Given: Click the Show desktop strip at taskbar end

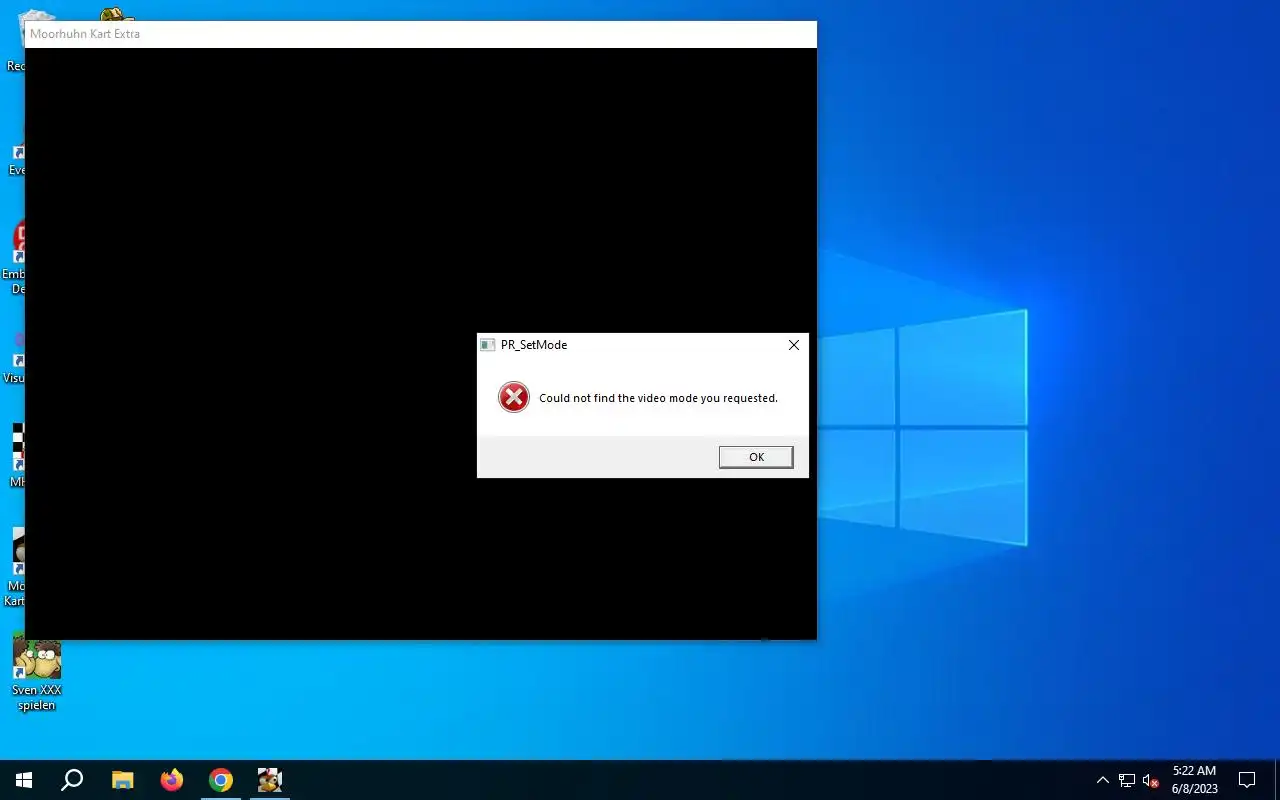Looking at the screenshot, I should coord(1277,780).
